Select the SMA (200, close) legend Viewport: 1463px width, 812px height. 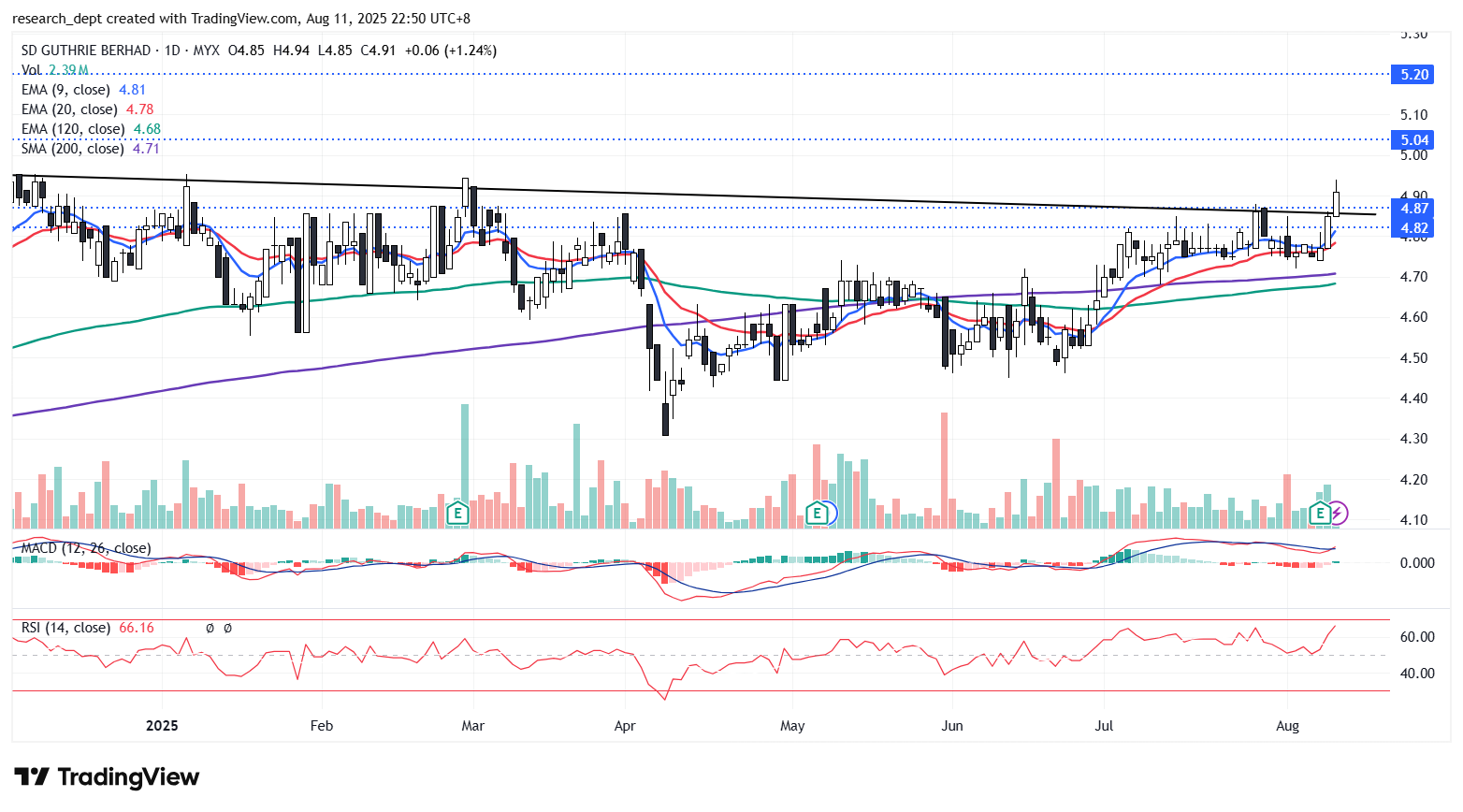(91, 149)
